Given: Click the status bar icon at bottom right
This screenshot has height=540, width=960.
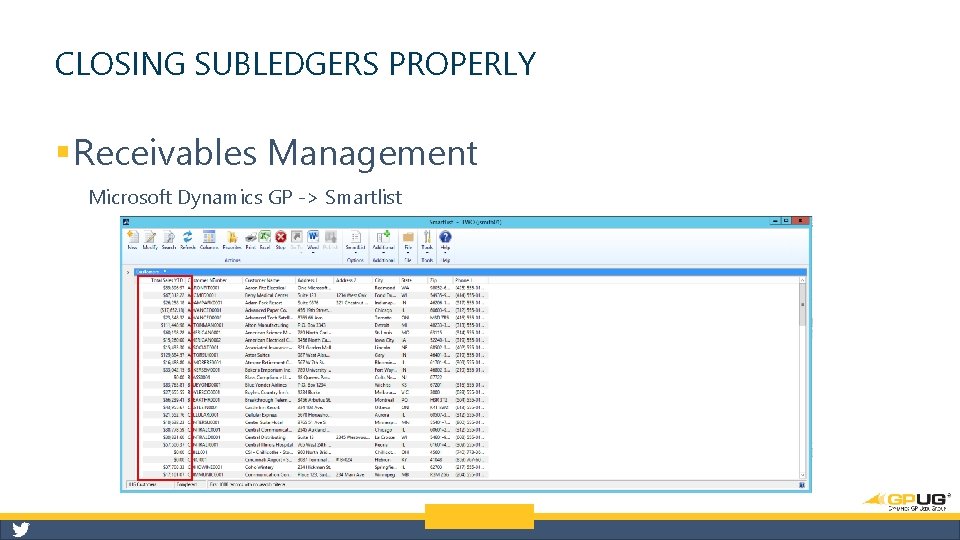Looking at the screenshot, I should 802,485.
